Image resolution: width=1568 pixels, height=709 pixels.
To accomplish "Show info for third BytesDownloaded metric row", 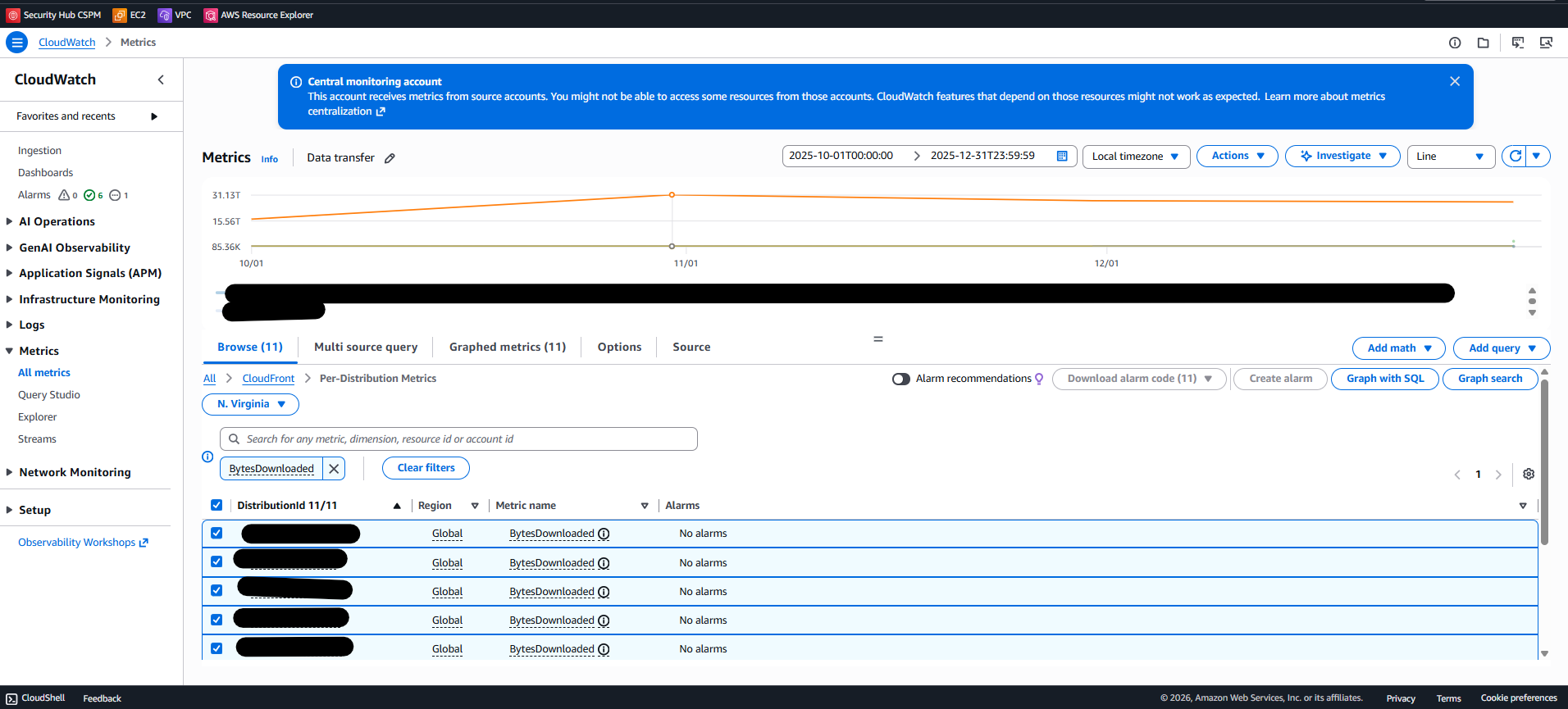I will 604,592.
